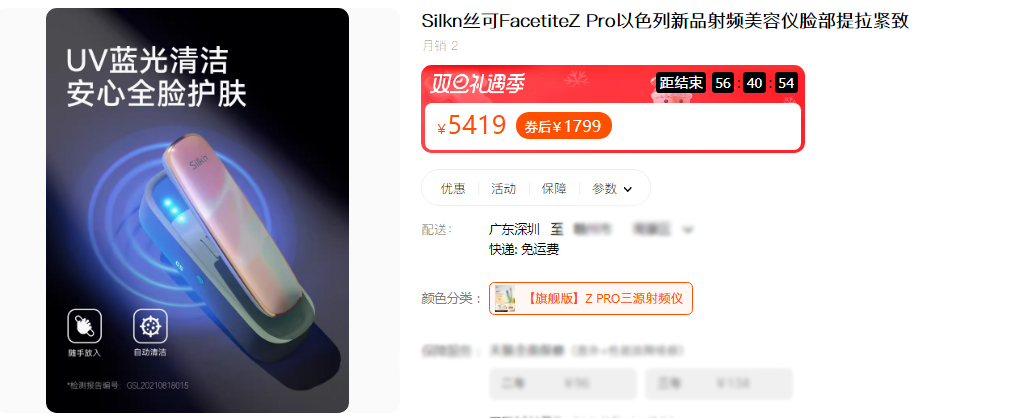The image size is (1013, 418).
Task: Open the 活动 tab
Action: (x=503, y=189)
